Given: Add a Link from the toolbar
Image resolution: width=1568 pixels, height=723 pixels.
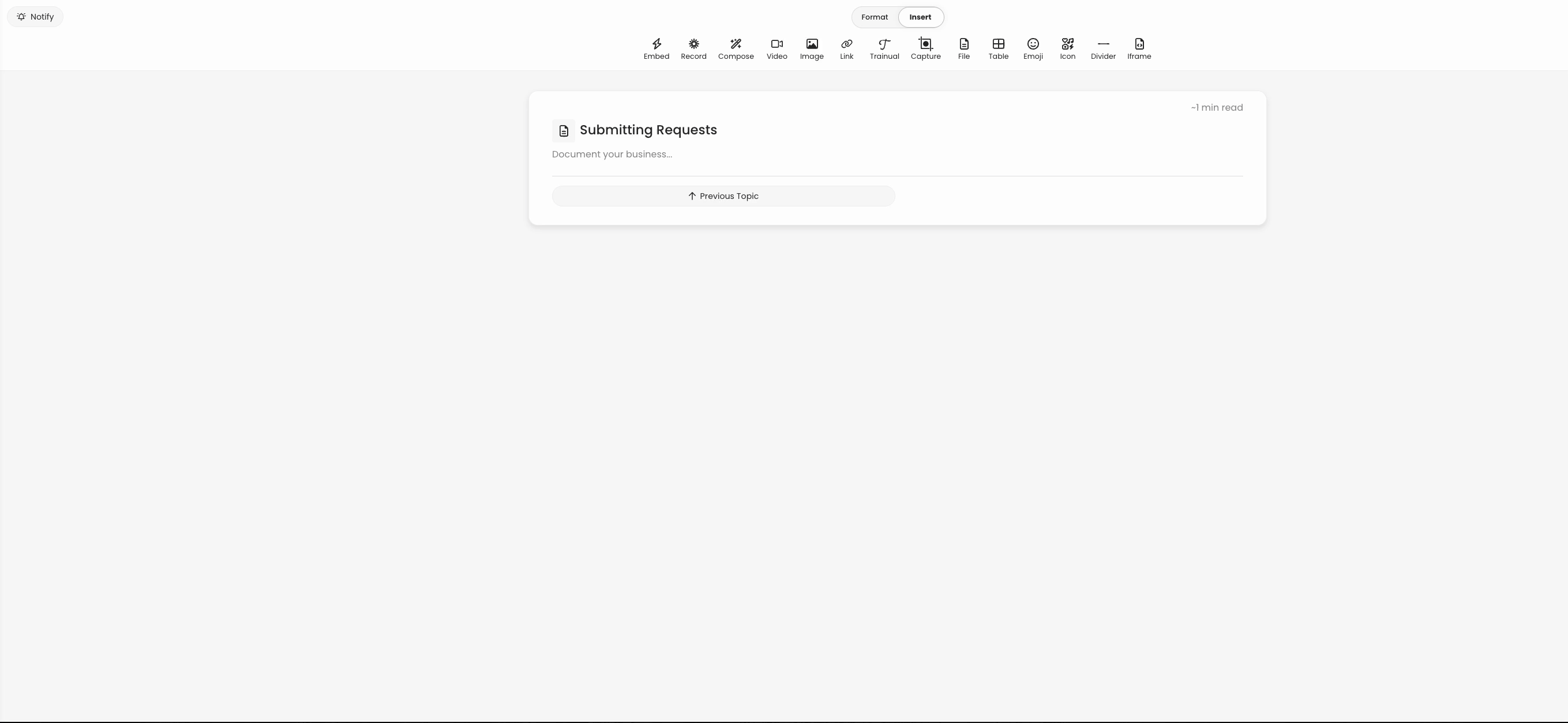Looking at the screenshot, I should [x=847, y=50].
